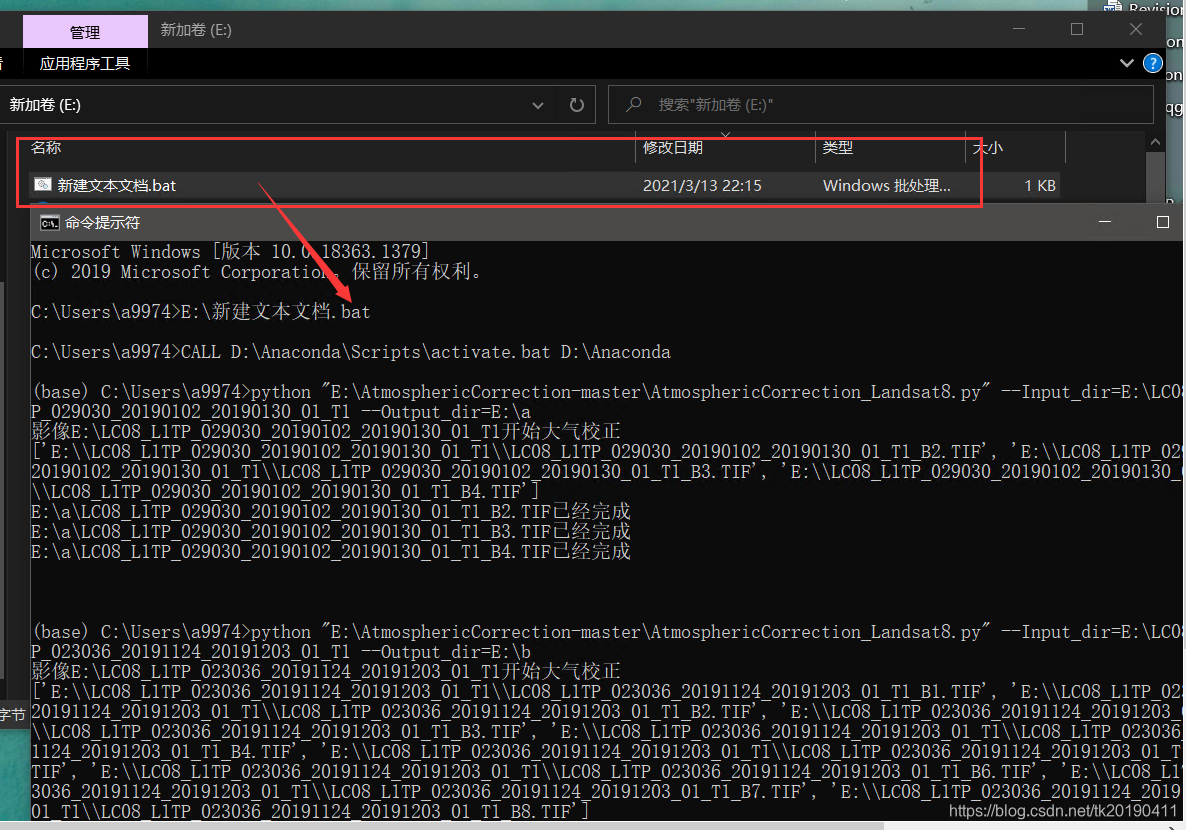Image resolution: width=1186 pixels, height=830 pixels.
Task: Click the batch file icon of 新建文本文档.bat
Action: (x=43, y=185)
